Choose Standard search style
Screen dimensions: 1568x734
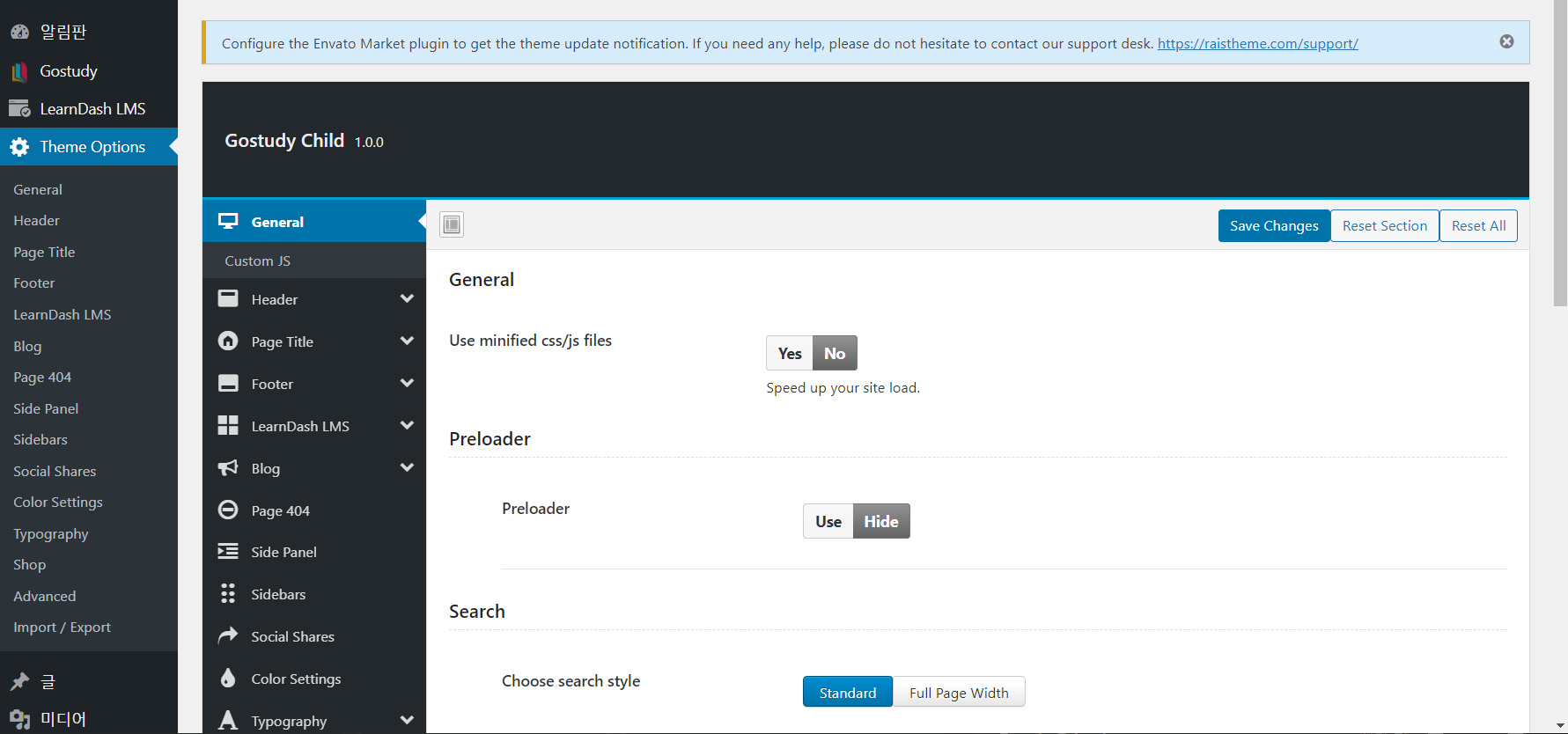coord(848,692)
